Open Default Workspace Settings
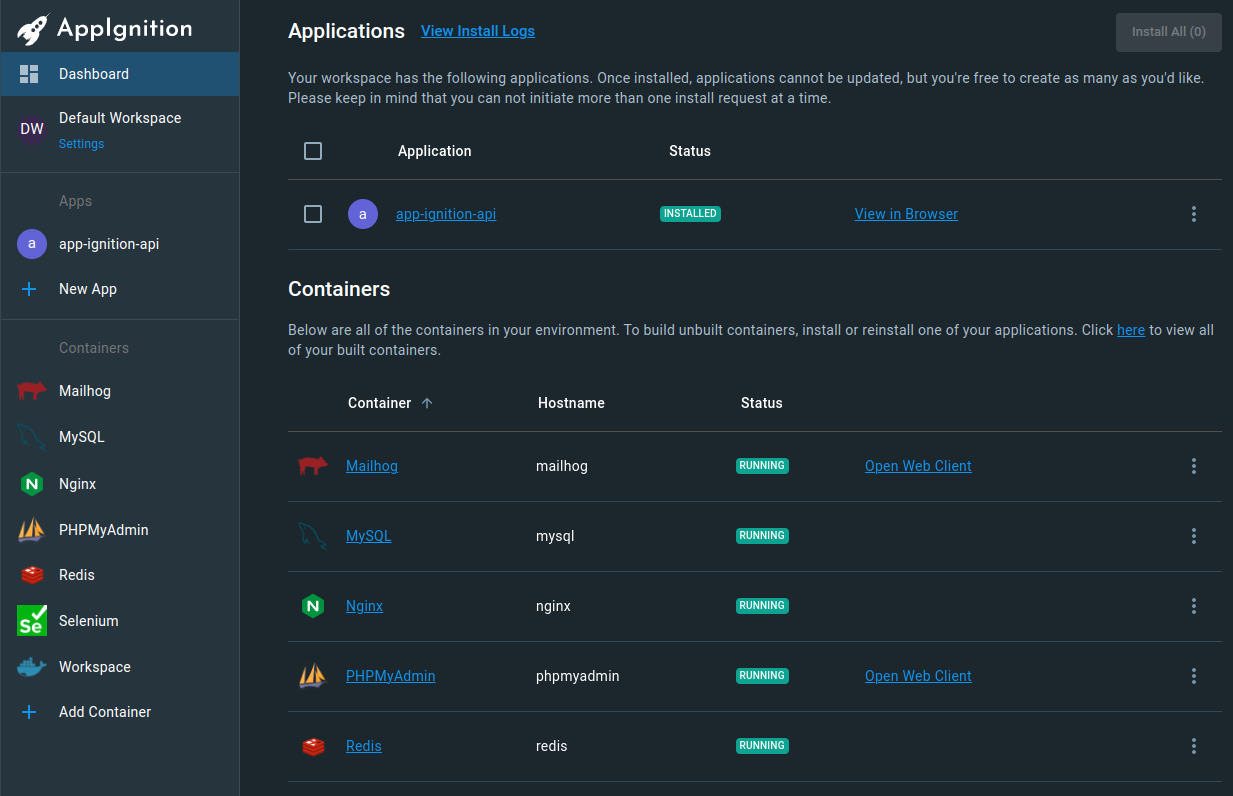The image size is (1233, 796). click(x=80, y=143)
